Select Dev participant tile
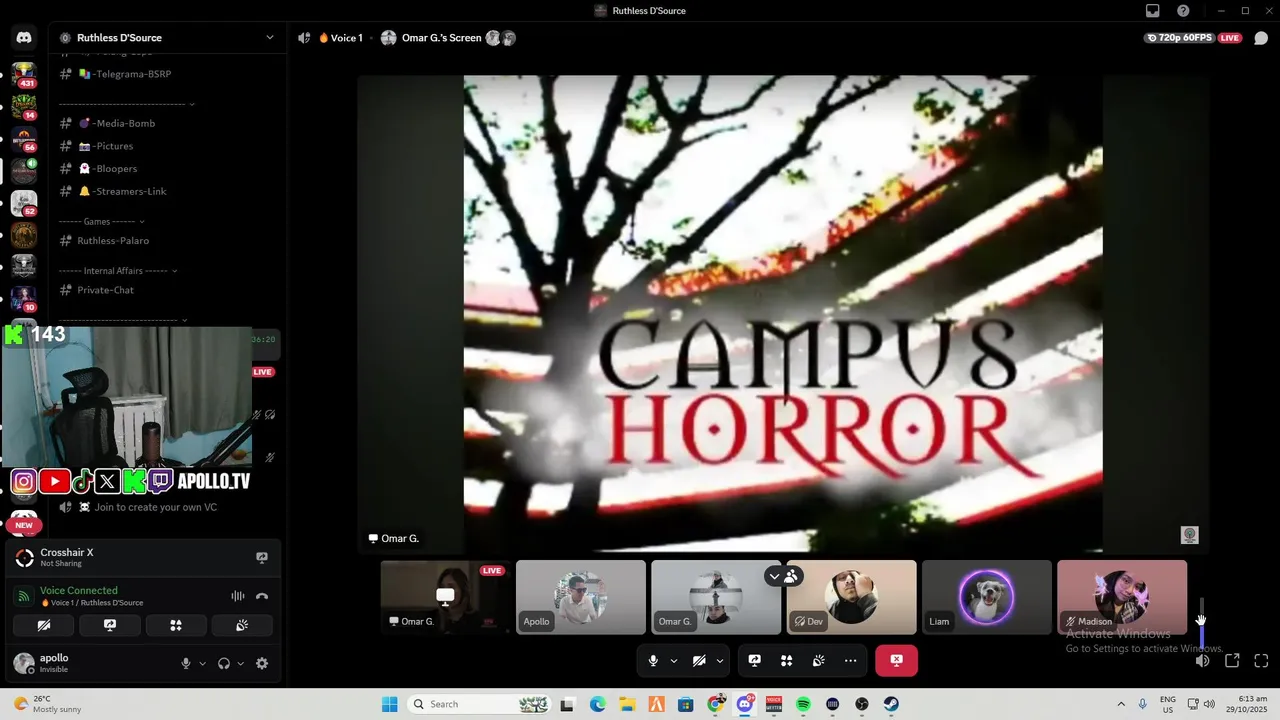Image resolution: width=1280 pixels, height=720 pixels. pyautogui.click(x=852, y=597)
